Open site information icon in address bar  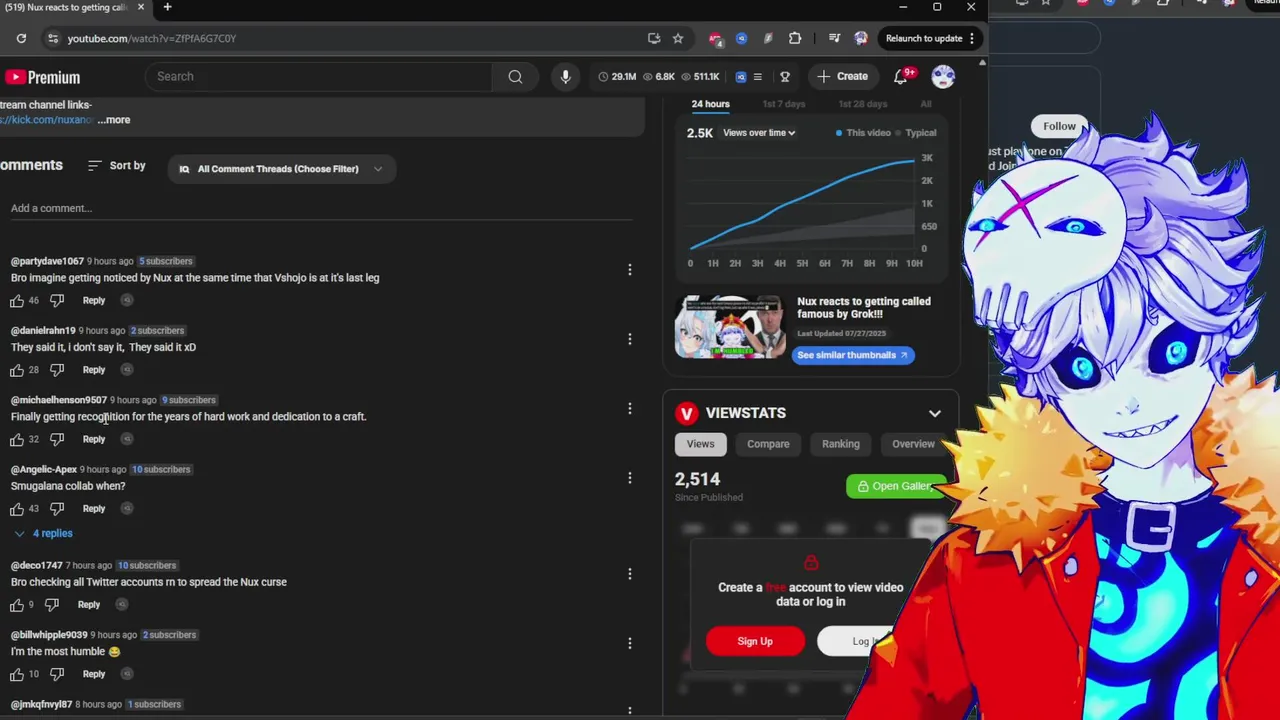(52, 38)
